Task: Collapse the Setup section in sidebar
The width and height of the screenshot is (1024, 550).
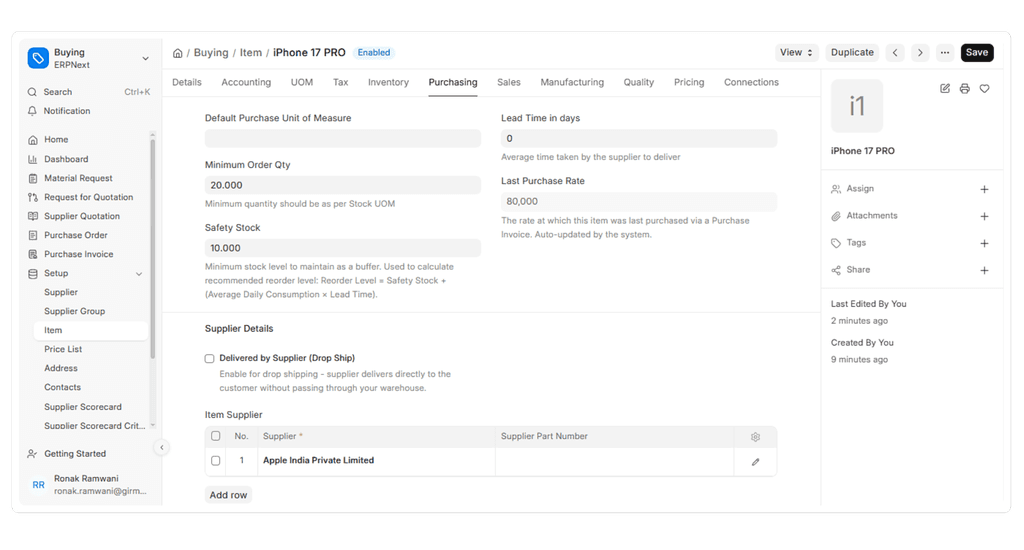Action: (138, 274)
